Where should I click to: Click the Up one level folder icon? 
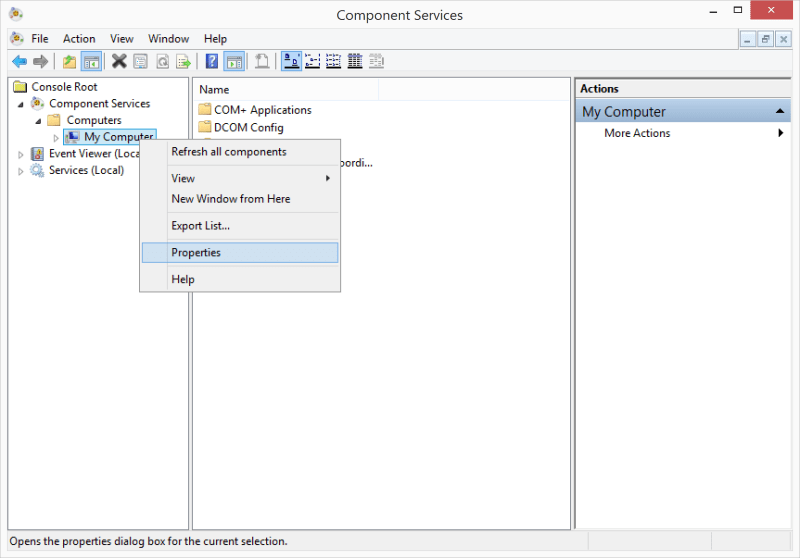(x=69, y=62)
